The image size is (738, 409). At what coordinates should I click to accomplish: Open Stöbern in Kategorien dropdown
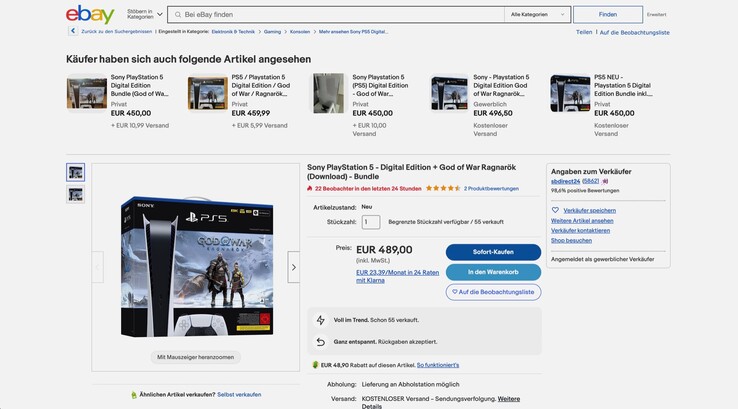coord(144,15)
